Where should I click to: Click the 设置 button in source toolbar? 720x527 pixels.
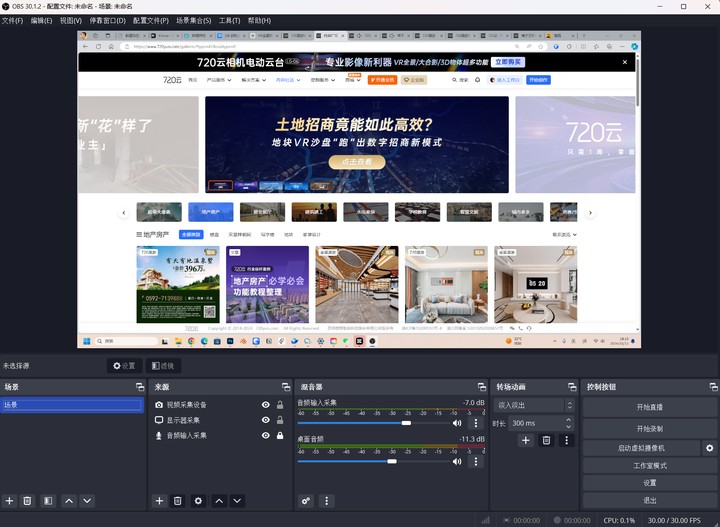point(124,366)
